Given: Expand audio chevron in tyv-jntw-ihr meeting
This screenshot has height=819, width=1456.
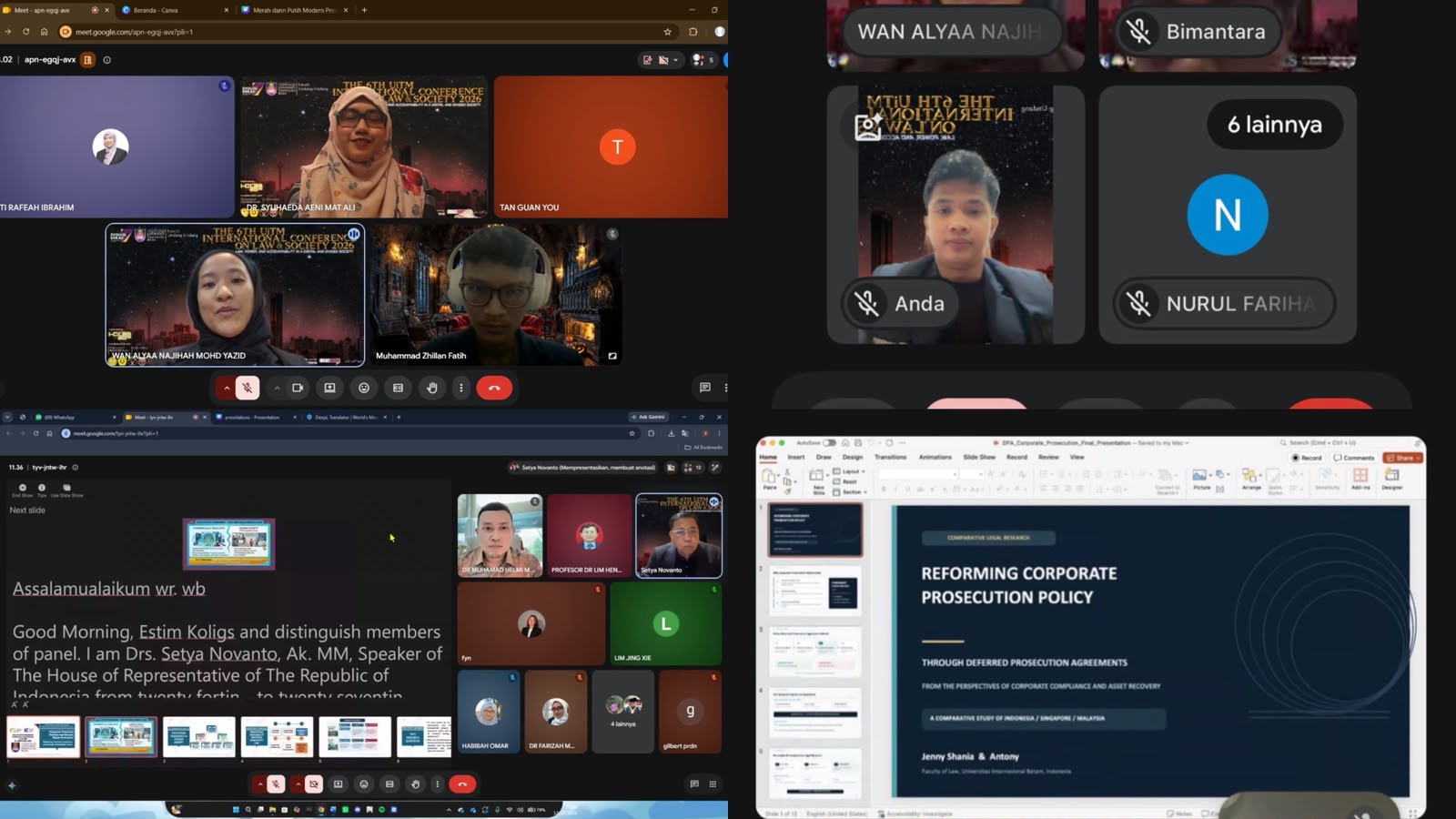Looking at the screenshot, I should pyautogui.click(x=260, y=784).
